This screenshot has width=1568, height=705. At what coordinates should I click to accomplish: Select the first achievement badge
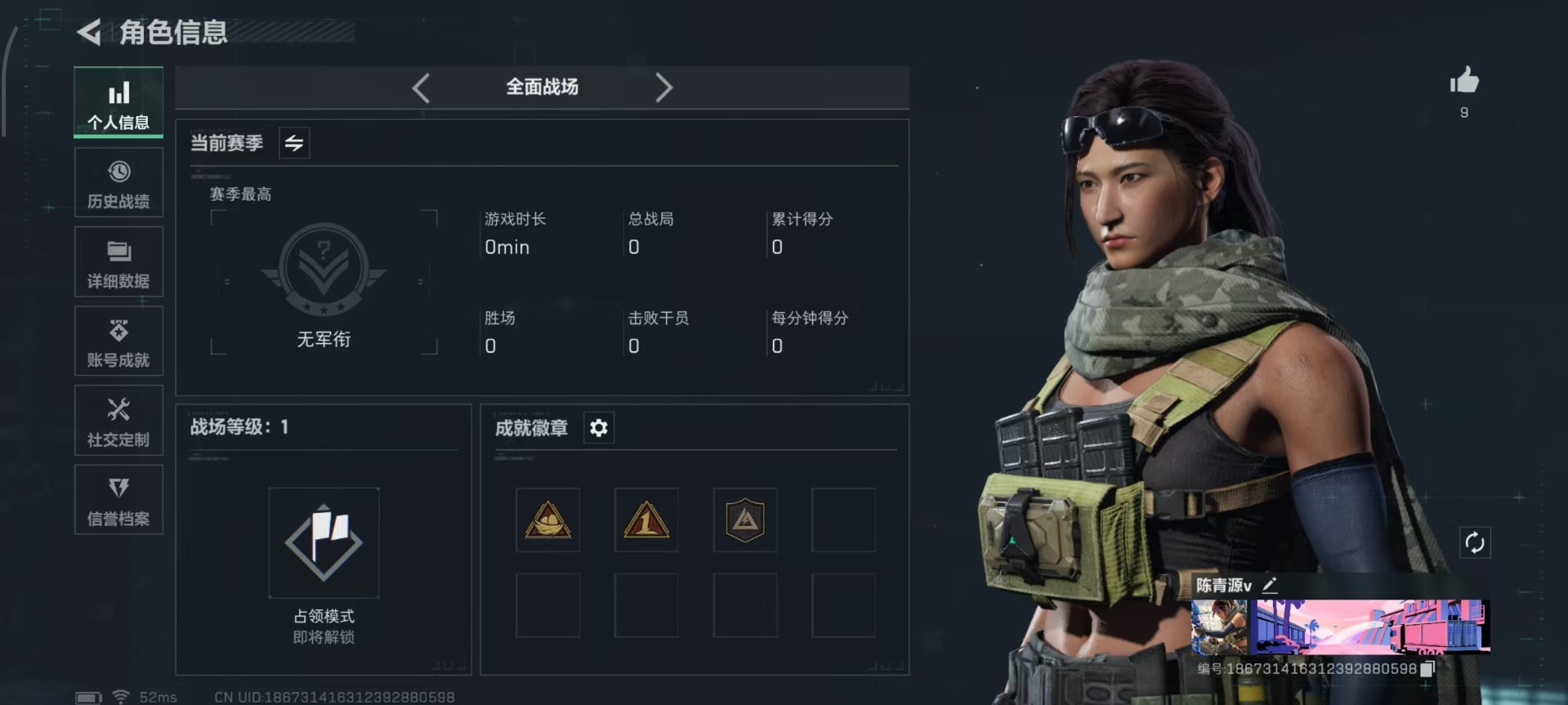(x=548, y=520)
